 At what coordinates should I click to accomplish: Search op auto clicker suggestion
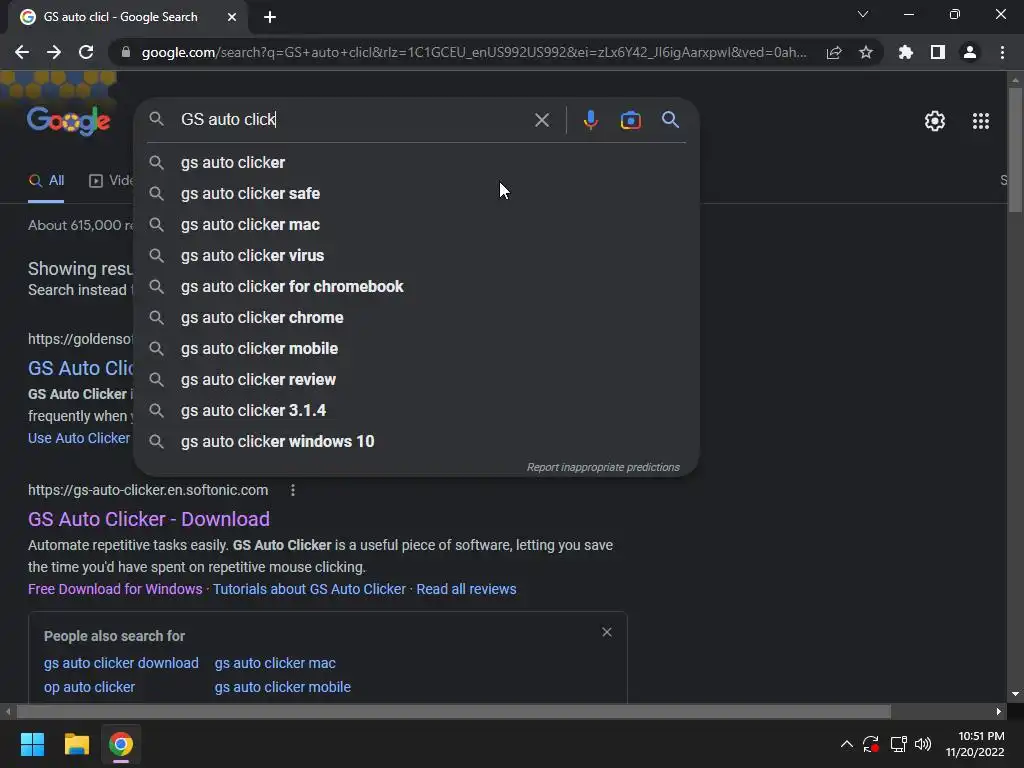89,687
